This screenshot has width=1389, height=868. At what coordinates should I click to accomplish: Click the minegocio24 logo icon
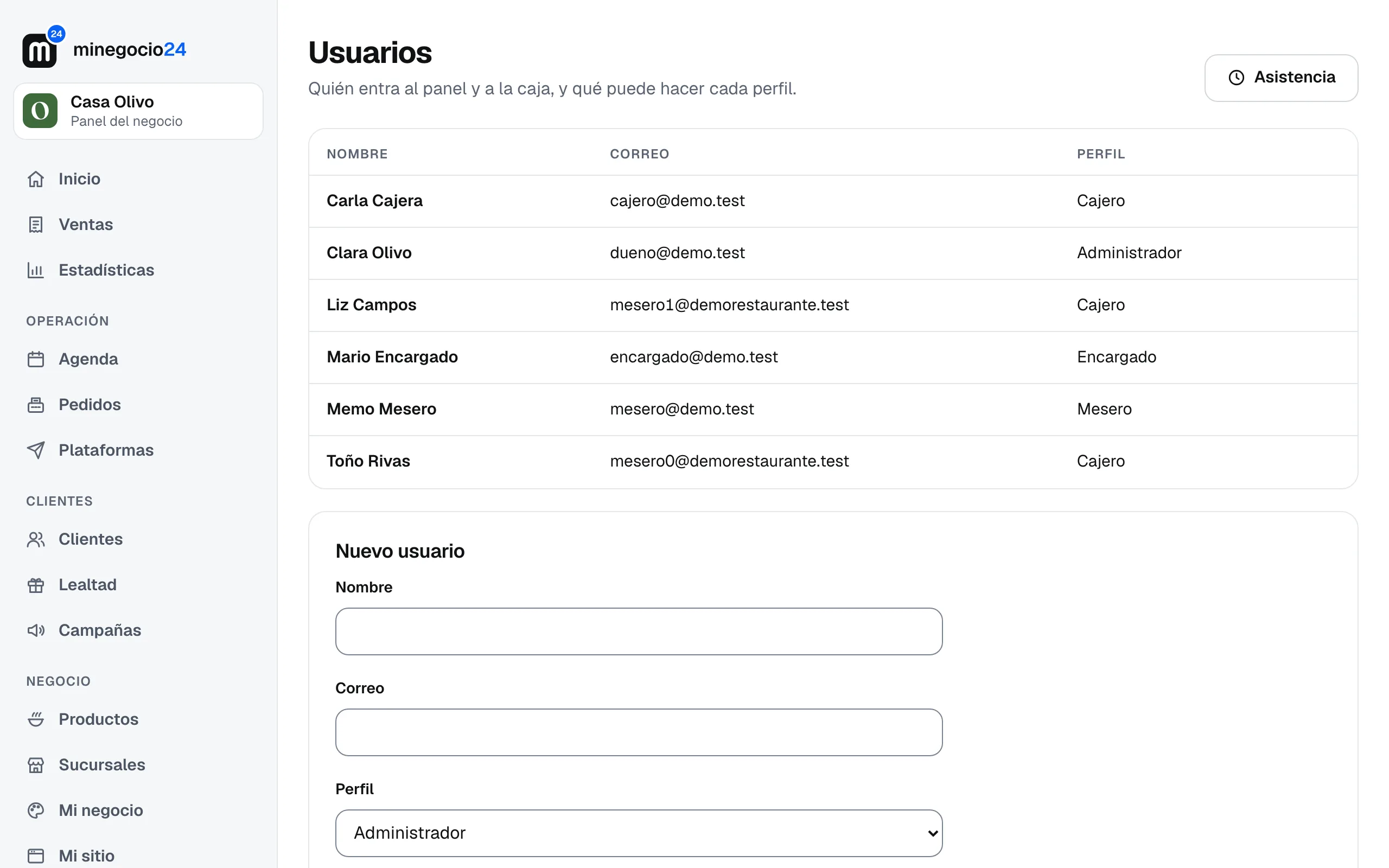click(x=42, y=48)
